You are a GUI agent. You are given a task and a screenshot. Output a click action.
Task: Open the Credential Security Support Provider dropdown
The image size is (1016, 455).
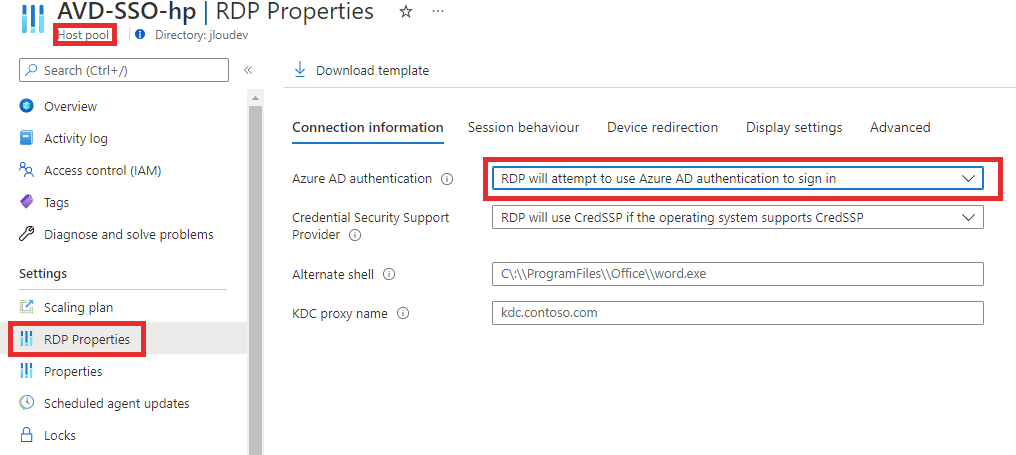738,218
